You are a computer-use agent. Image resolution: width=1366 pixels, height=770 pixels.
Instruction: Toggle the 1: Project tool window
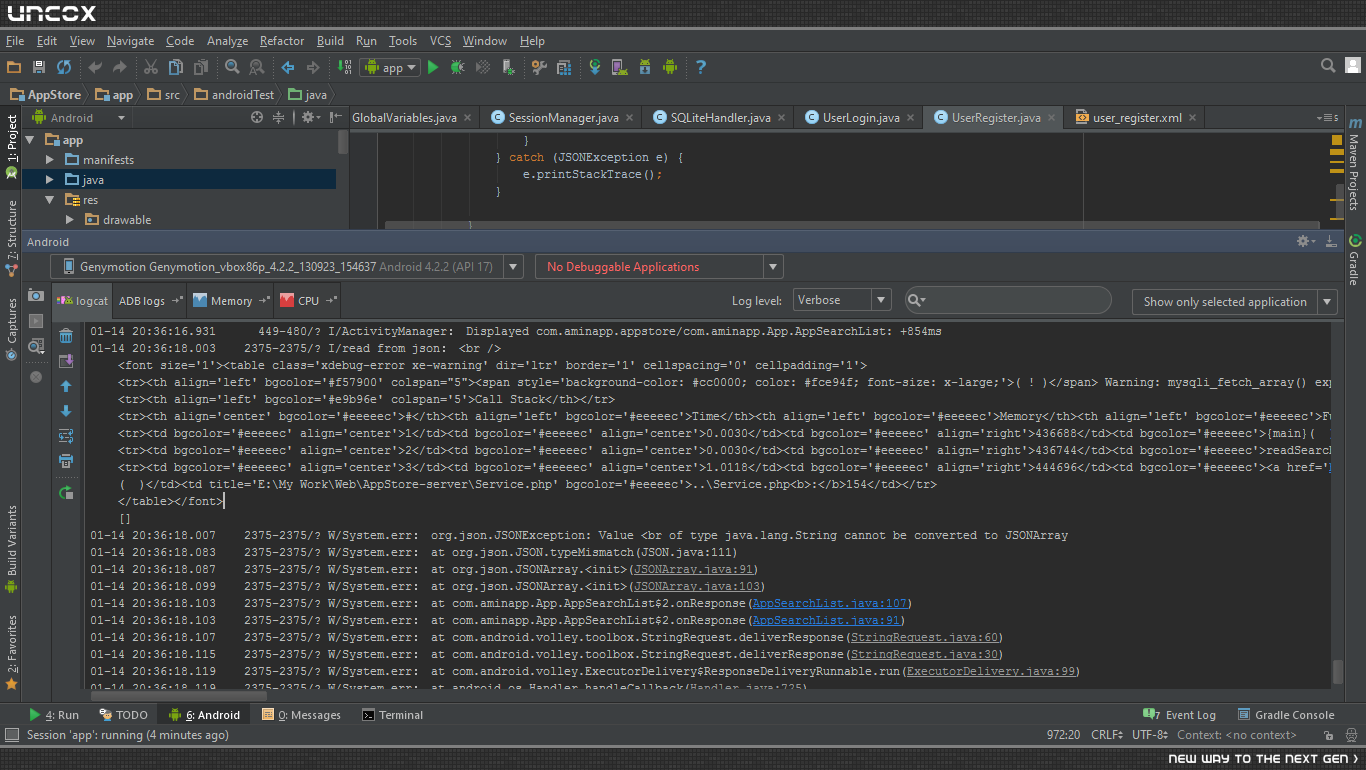11,147
